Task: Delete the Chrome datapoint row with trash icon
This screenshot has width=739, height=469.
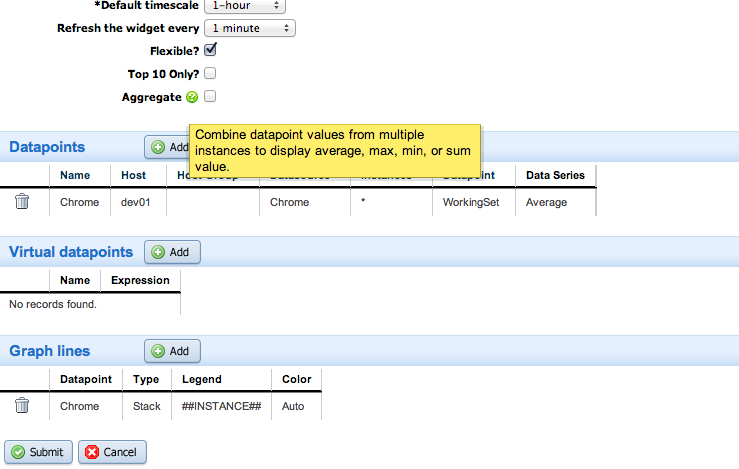Action: (x=22, y=202)
